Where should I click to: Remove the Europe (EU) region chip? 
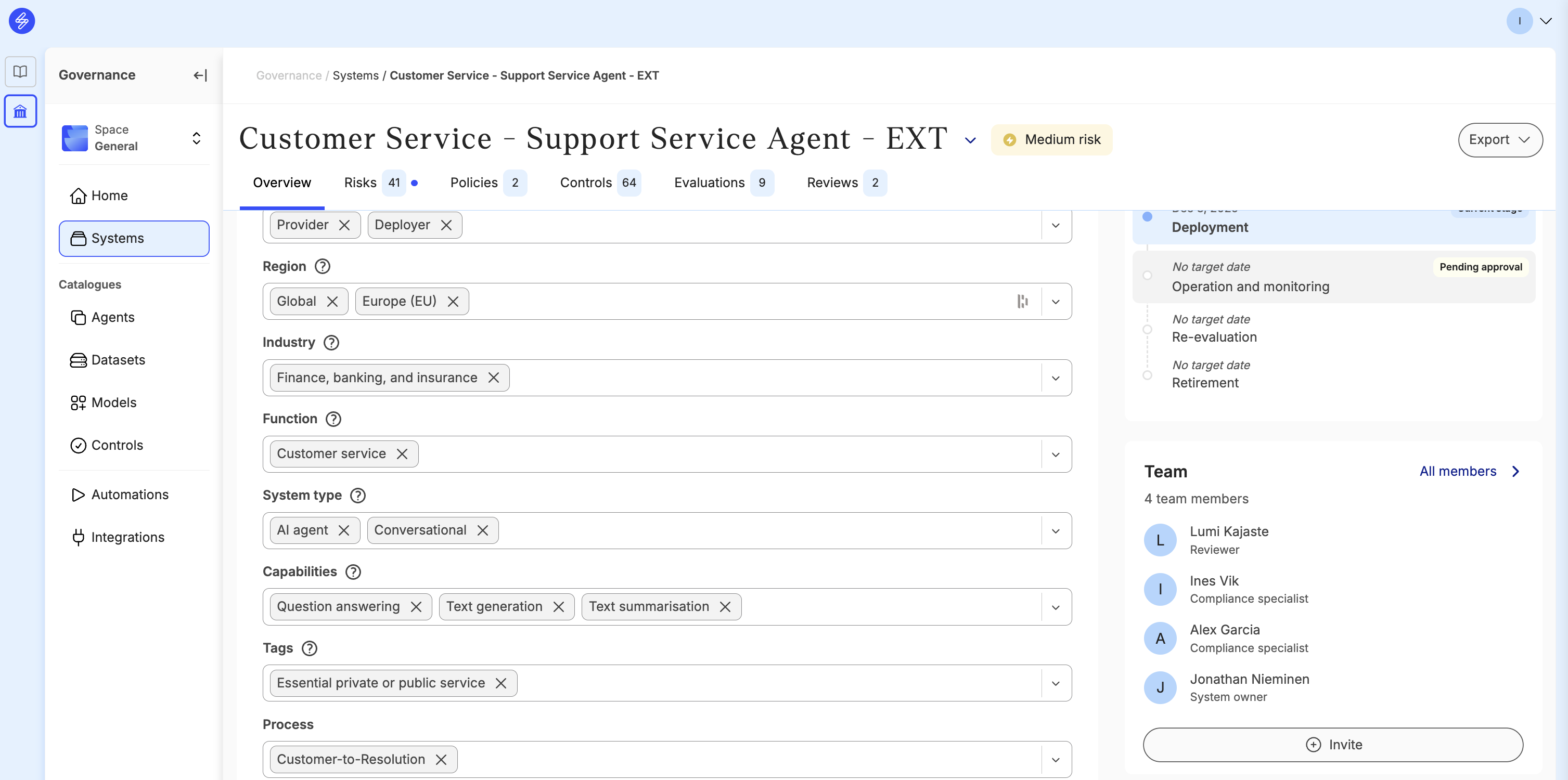(453, 302)
